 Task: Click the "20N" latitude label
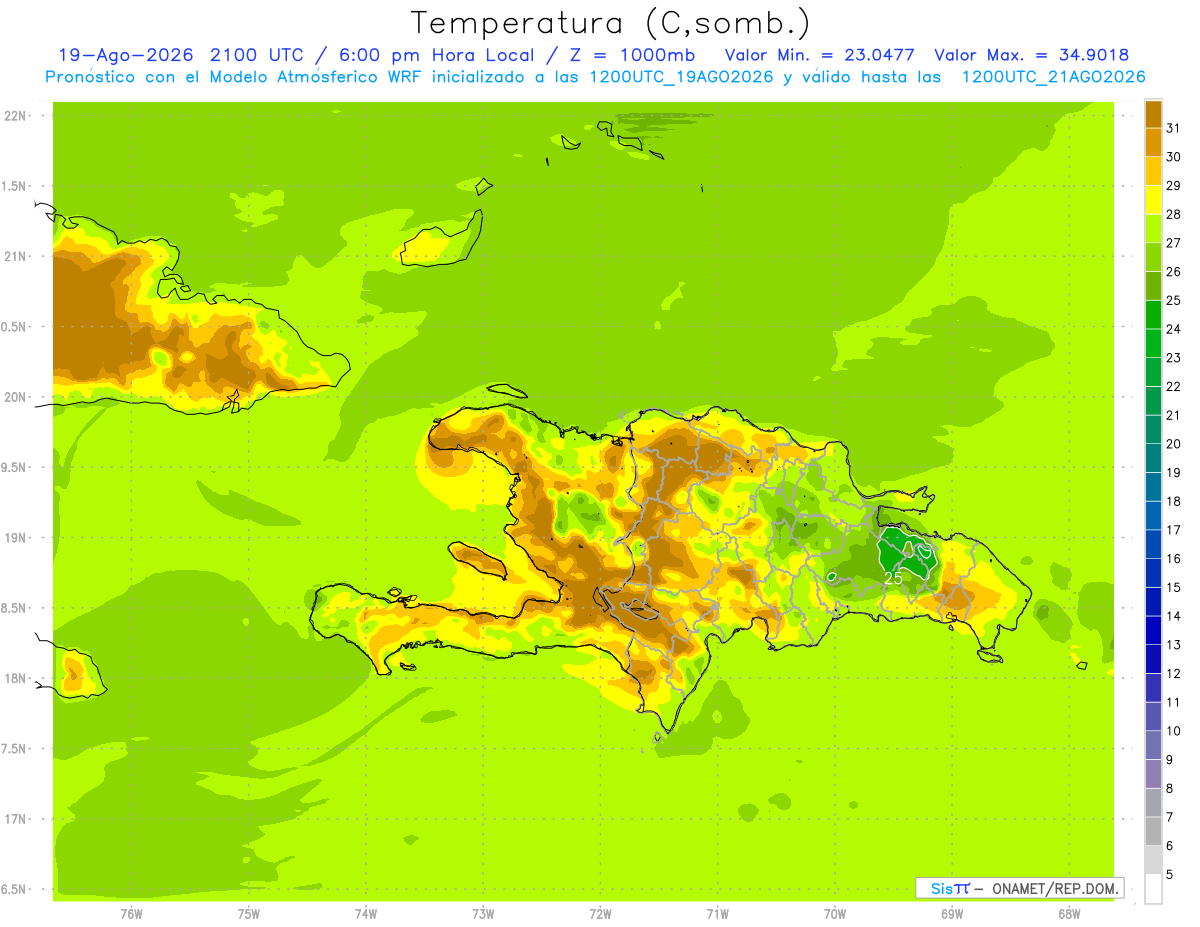coord(16,397)
